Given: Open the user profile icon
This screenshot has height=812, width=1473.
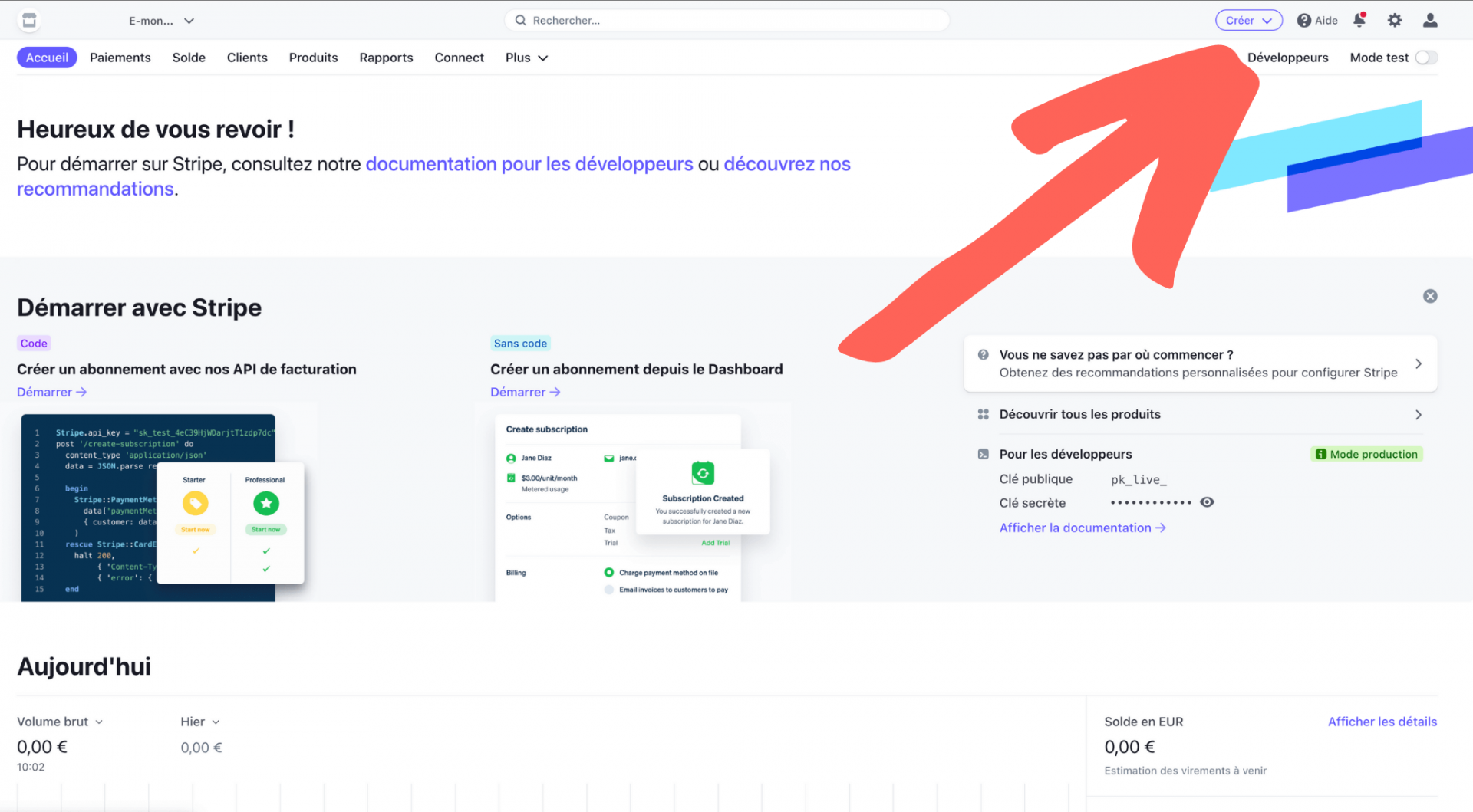Looking at the screenshot, I should click(1430, 21).
